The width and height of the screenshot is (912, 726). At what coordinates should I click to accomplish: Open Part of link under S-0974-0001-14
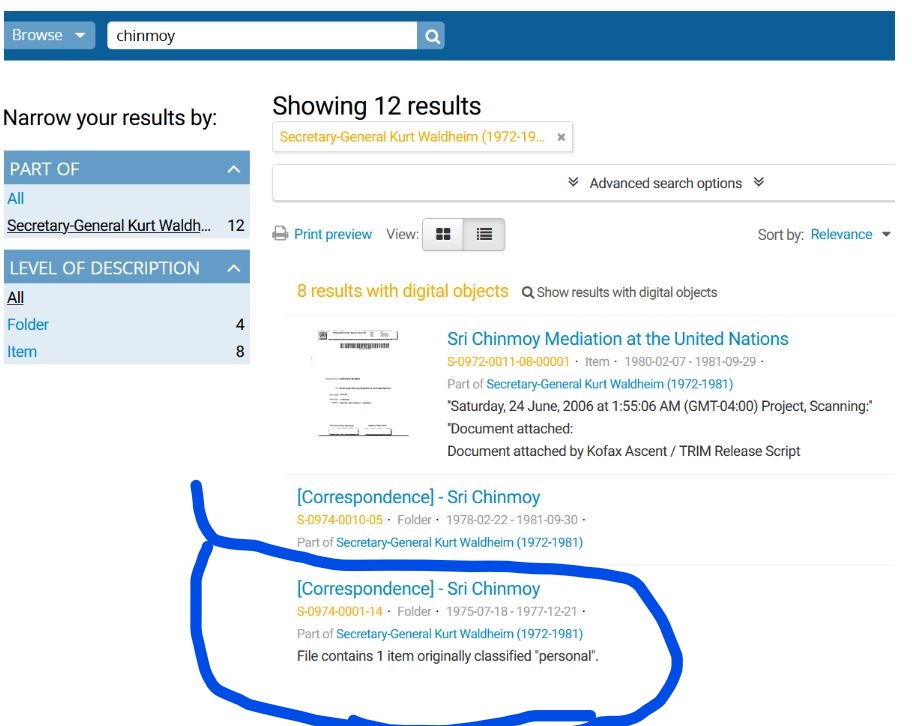click(459, 634)
